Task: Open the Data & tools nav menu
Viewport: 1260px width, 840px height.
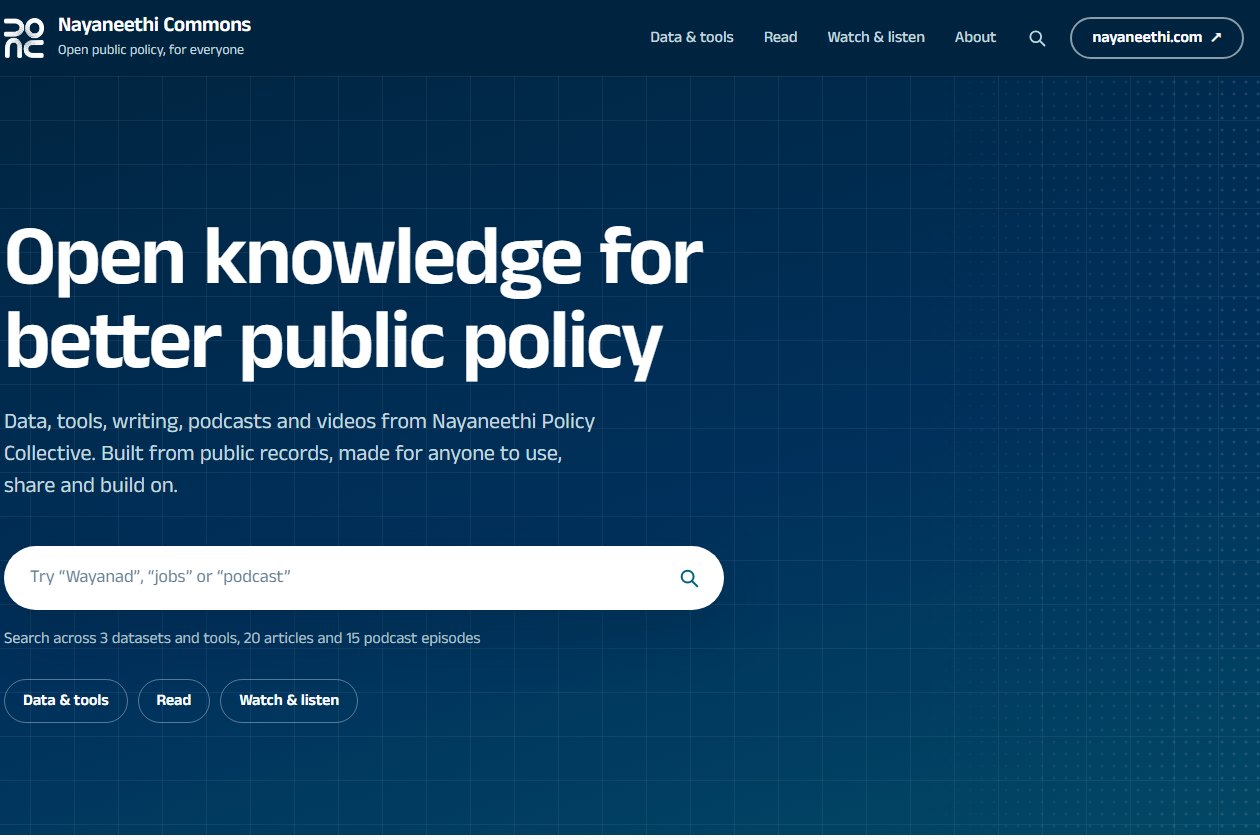Action: 692,38
